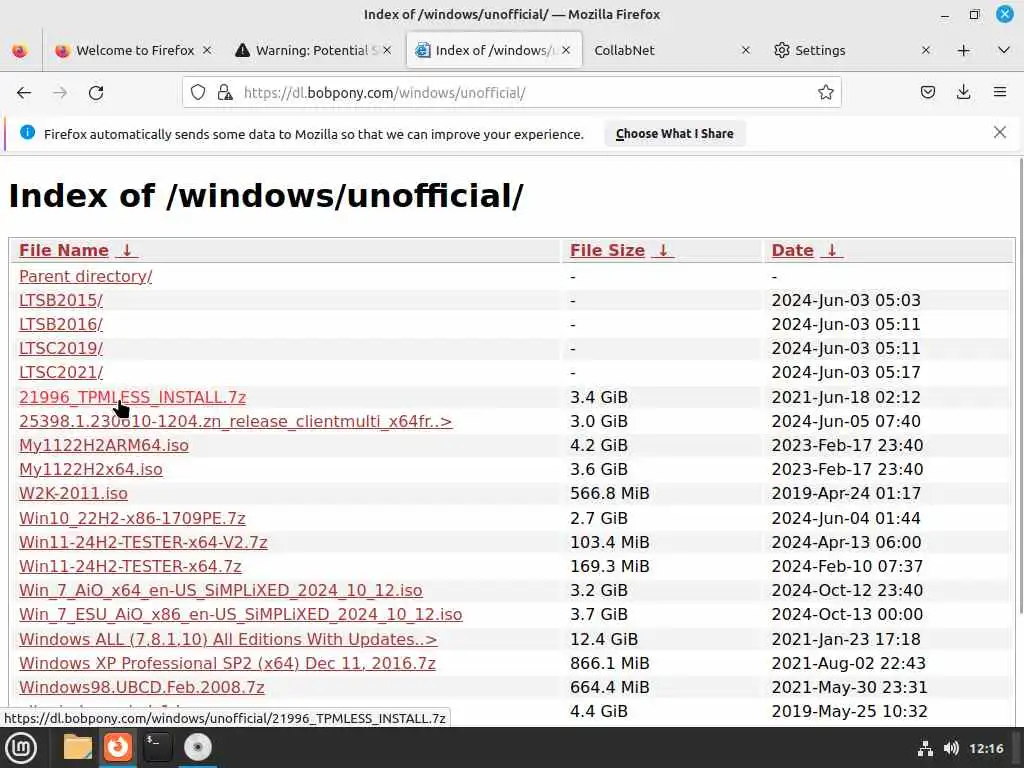Download 25398.1.230610-1204.zn_release file

pos(236,421)
